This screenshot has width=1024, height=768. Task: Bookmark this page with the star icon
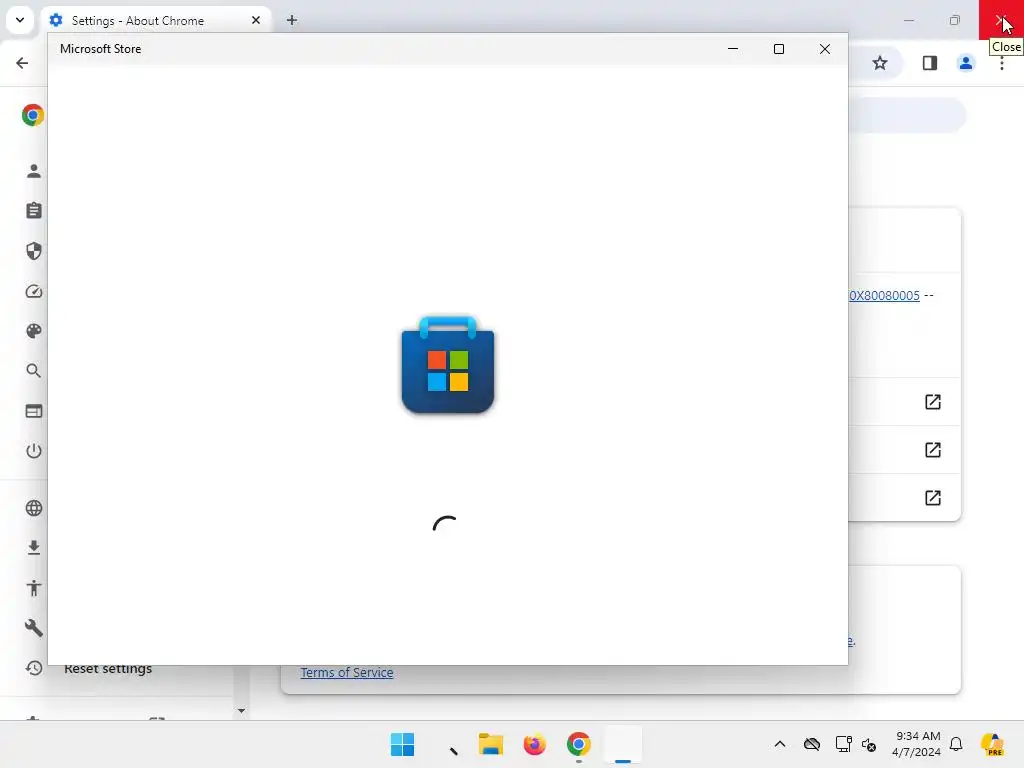[x=880, y=63]
